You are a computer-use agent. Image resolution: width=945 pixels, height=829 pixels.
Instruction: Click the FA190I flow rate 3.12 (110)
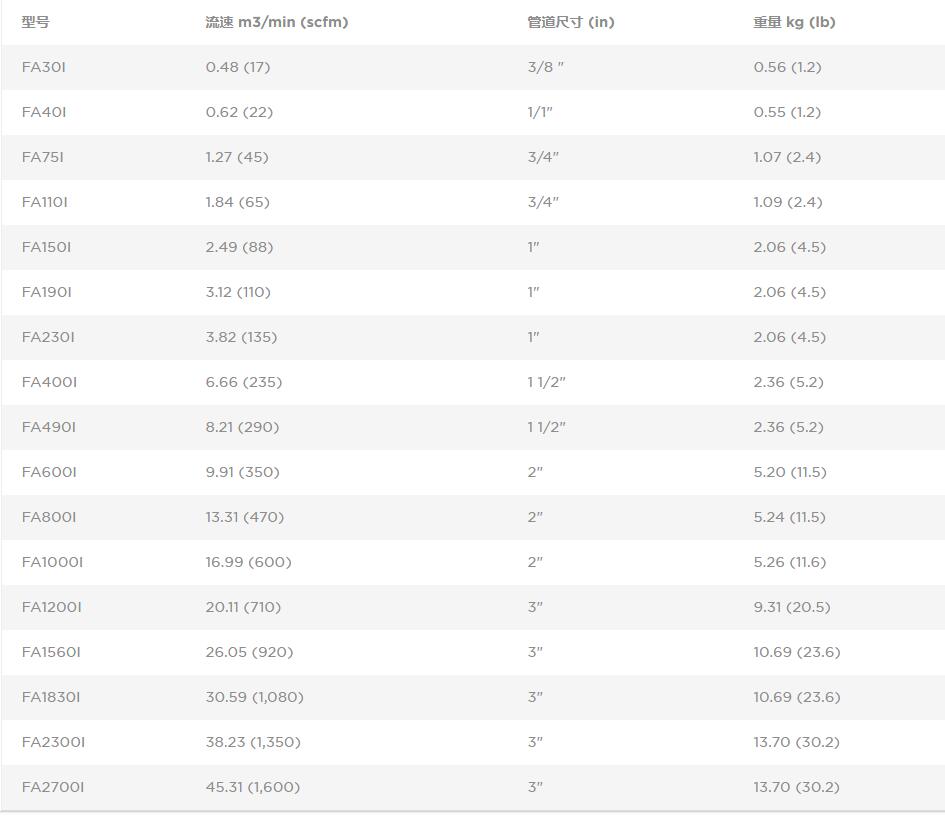pyautogui.click(x=238, y=292)
